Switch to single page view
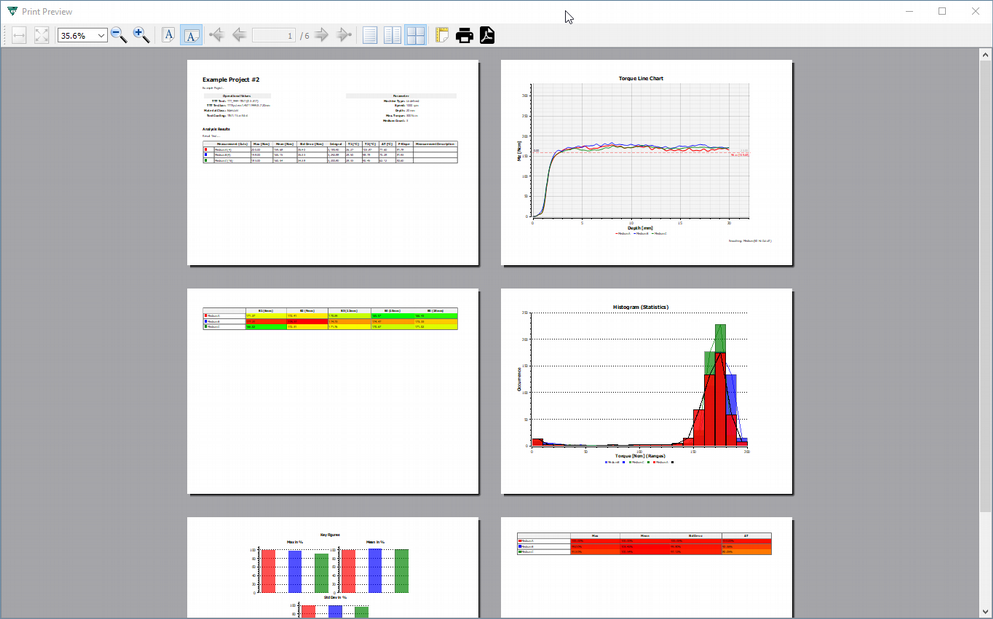Viewport: 993px width, 619px height. pos(369,35)
